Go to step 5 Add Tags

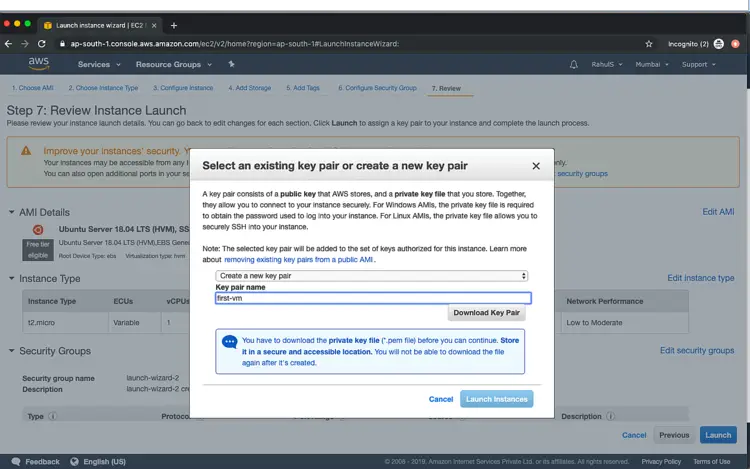pos(303,88)
